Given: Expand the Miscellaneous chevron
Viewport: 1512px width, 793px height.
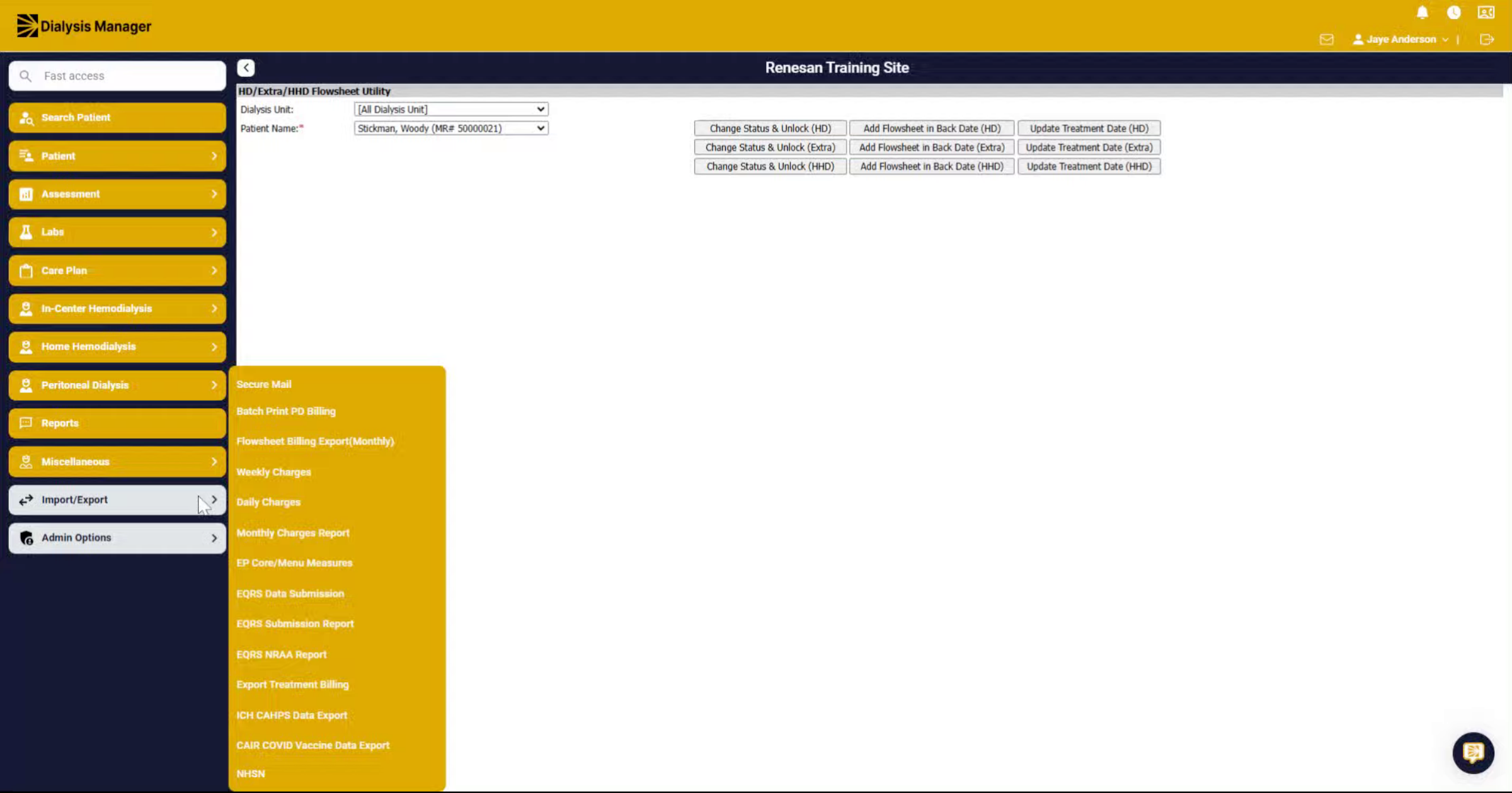Looking at the screenshot, I should coord(214,462).
